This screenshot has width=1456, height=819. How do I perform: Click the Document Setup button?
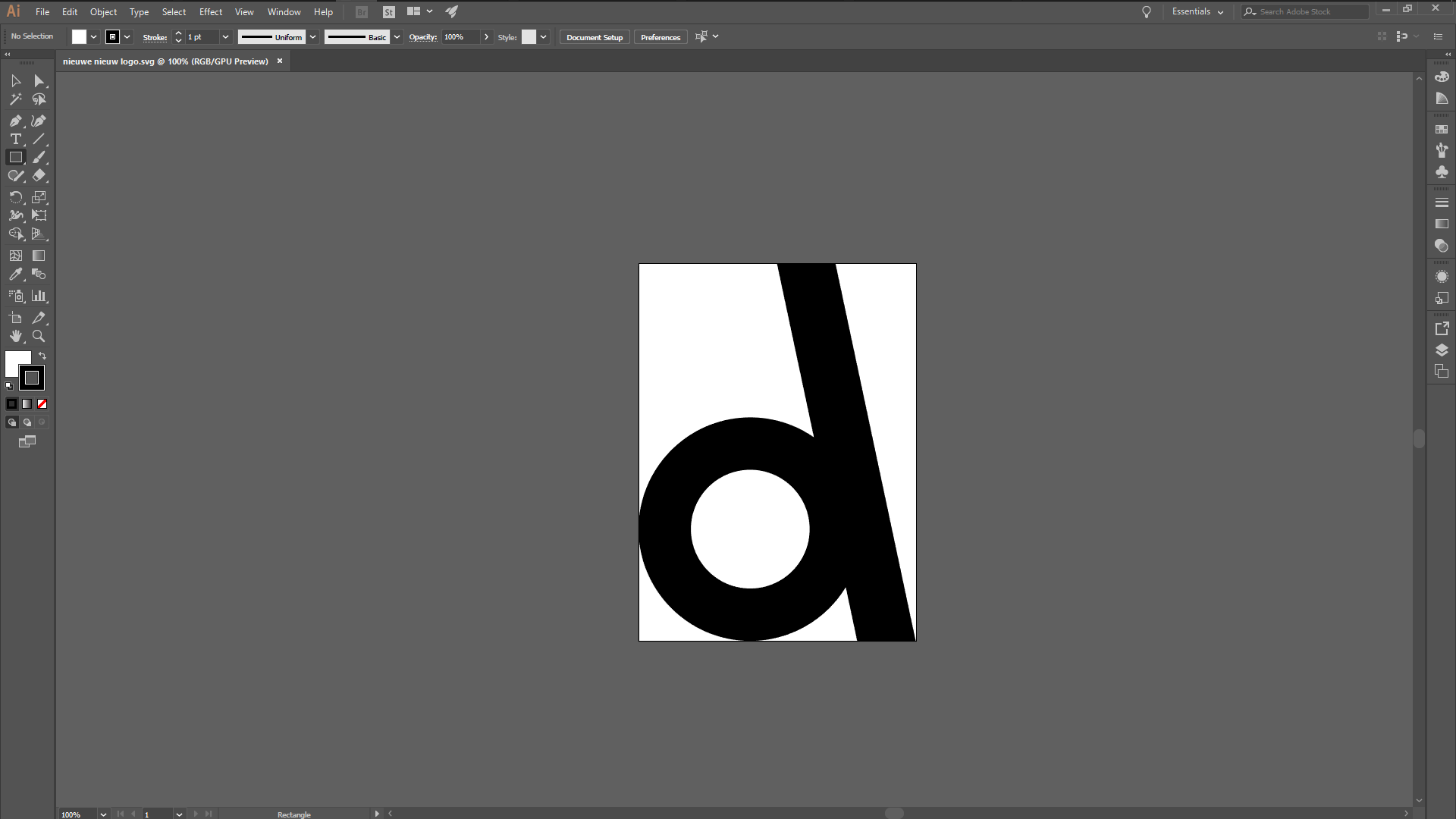tap(595, 37)
